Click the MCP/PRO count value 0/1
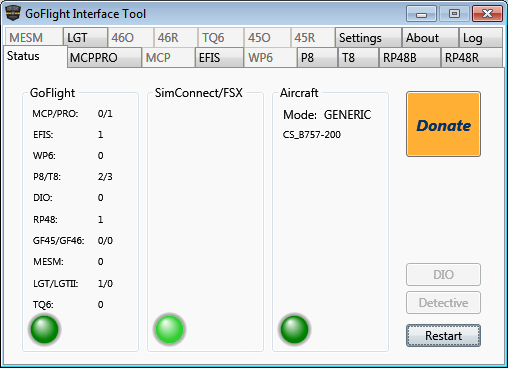Viewport: 508px width, 368px height. tap(105, 114)
